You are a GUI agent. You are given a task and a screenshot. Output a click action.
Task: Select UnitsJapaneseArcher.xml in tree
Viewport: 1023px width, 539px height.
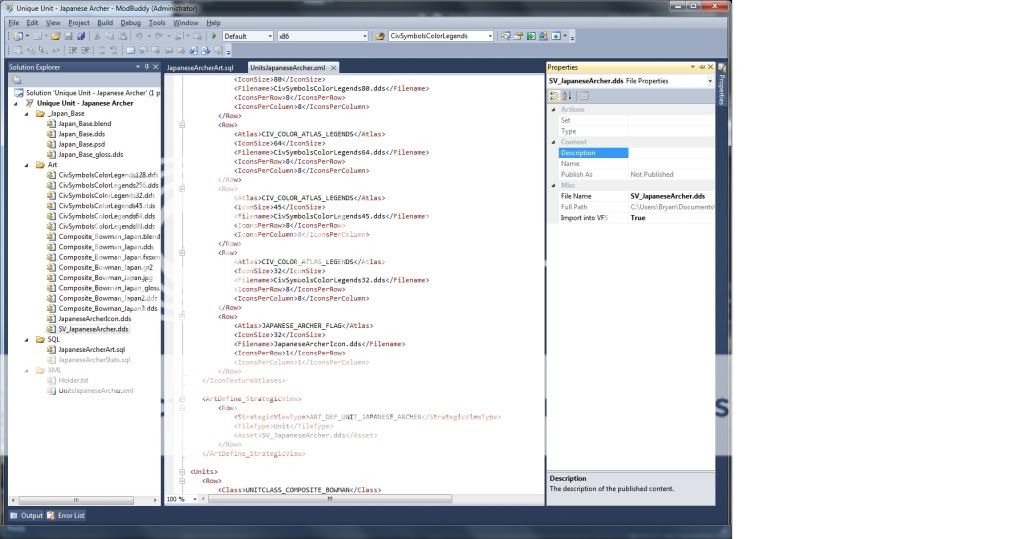[x=95, y=391]
